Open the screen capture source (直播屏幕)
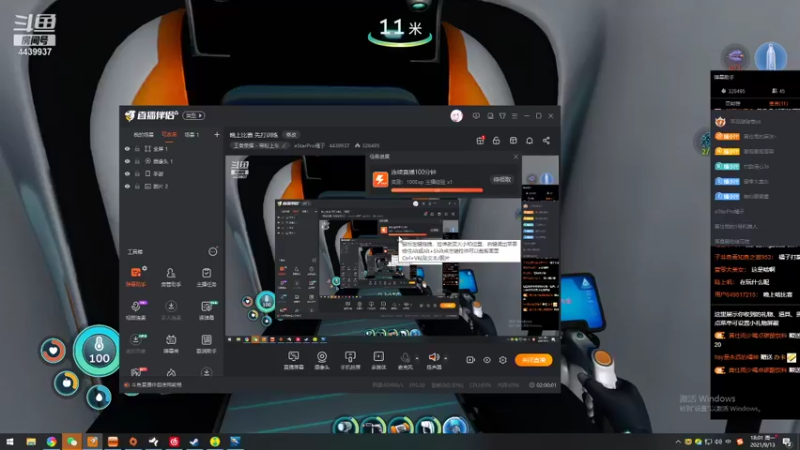 click(293, 360)
